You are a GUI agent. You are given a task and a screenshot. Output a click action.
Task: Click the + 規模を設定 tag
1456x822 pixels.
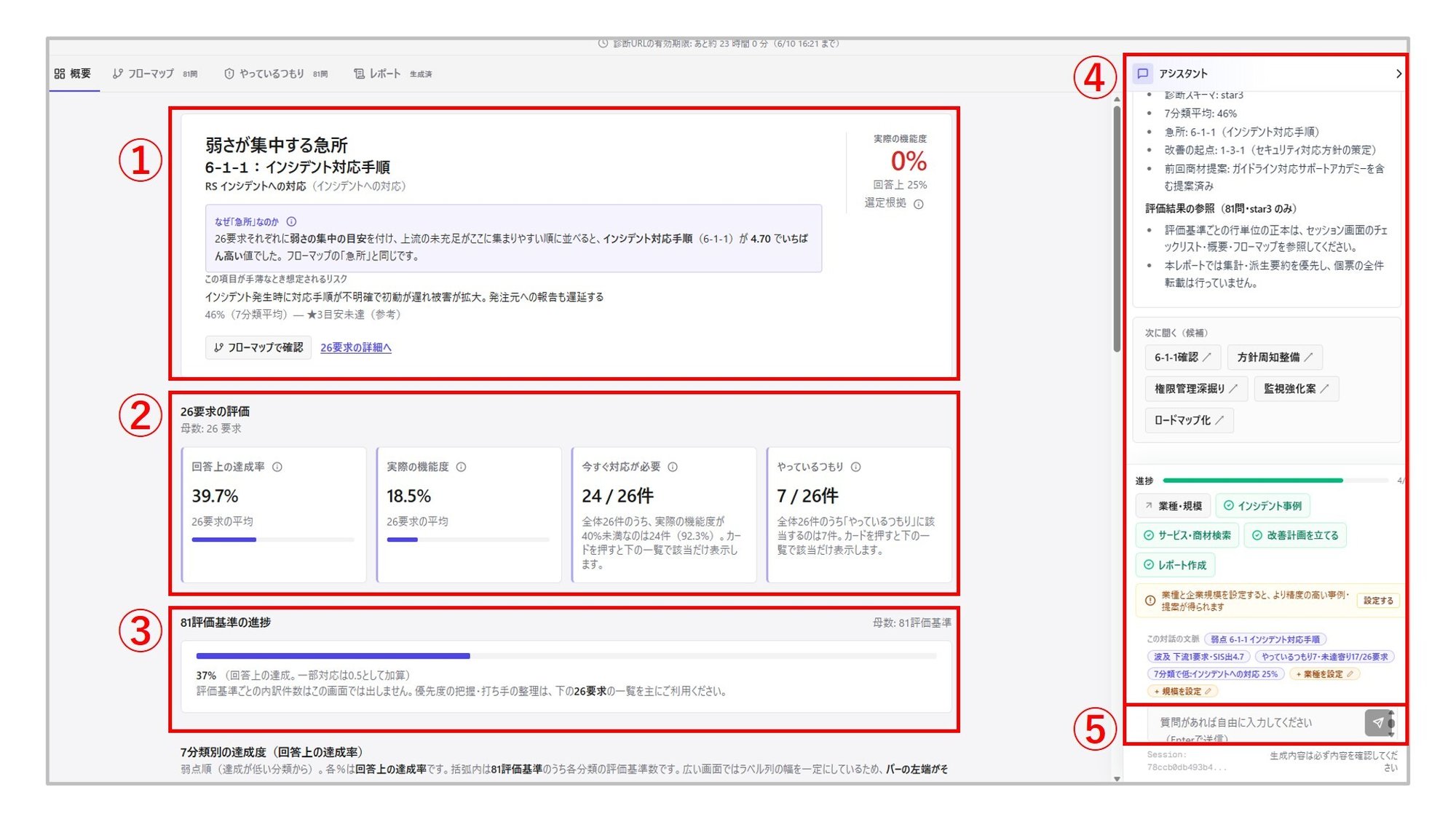click(1182, 692)
